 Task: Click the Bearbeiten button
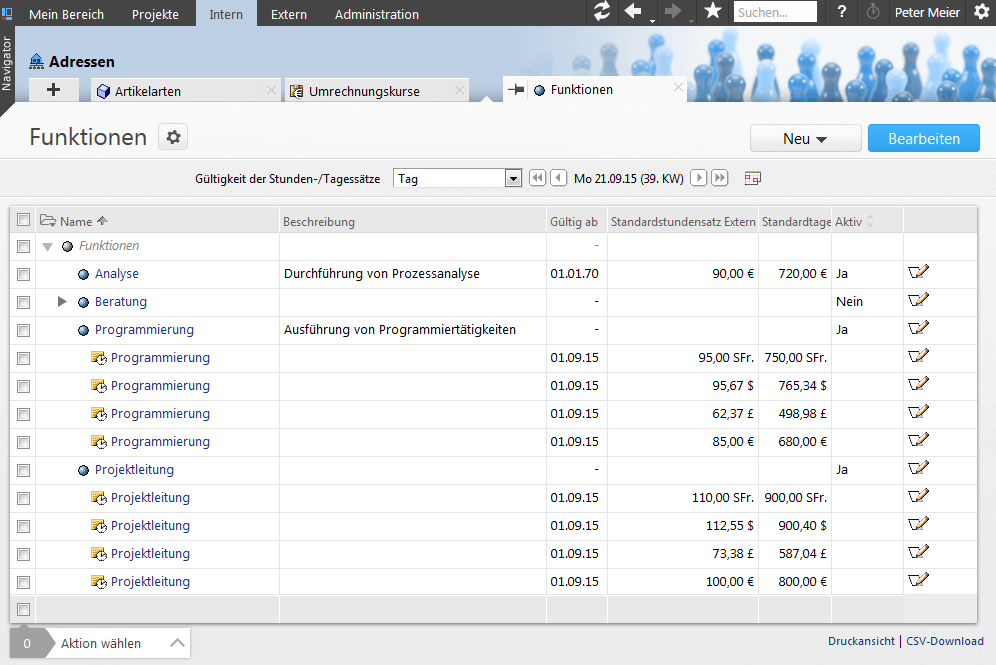923,139
